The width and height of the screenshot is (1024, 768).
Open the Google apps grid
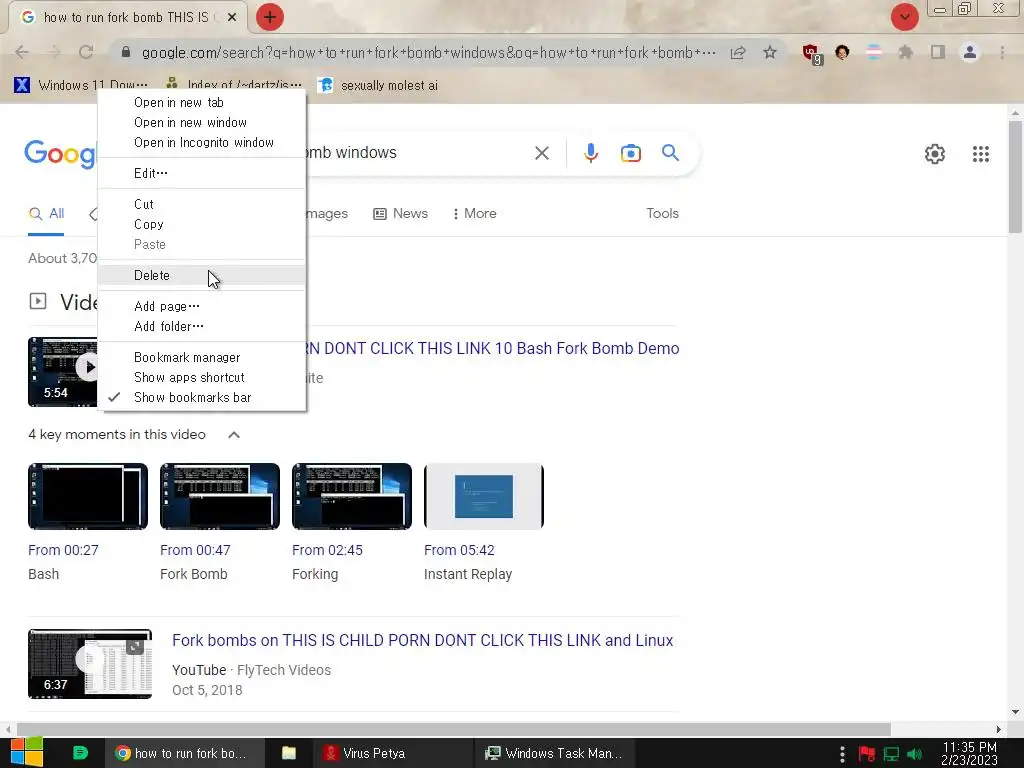pos(980,154)
